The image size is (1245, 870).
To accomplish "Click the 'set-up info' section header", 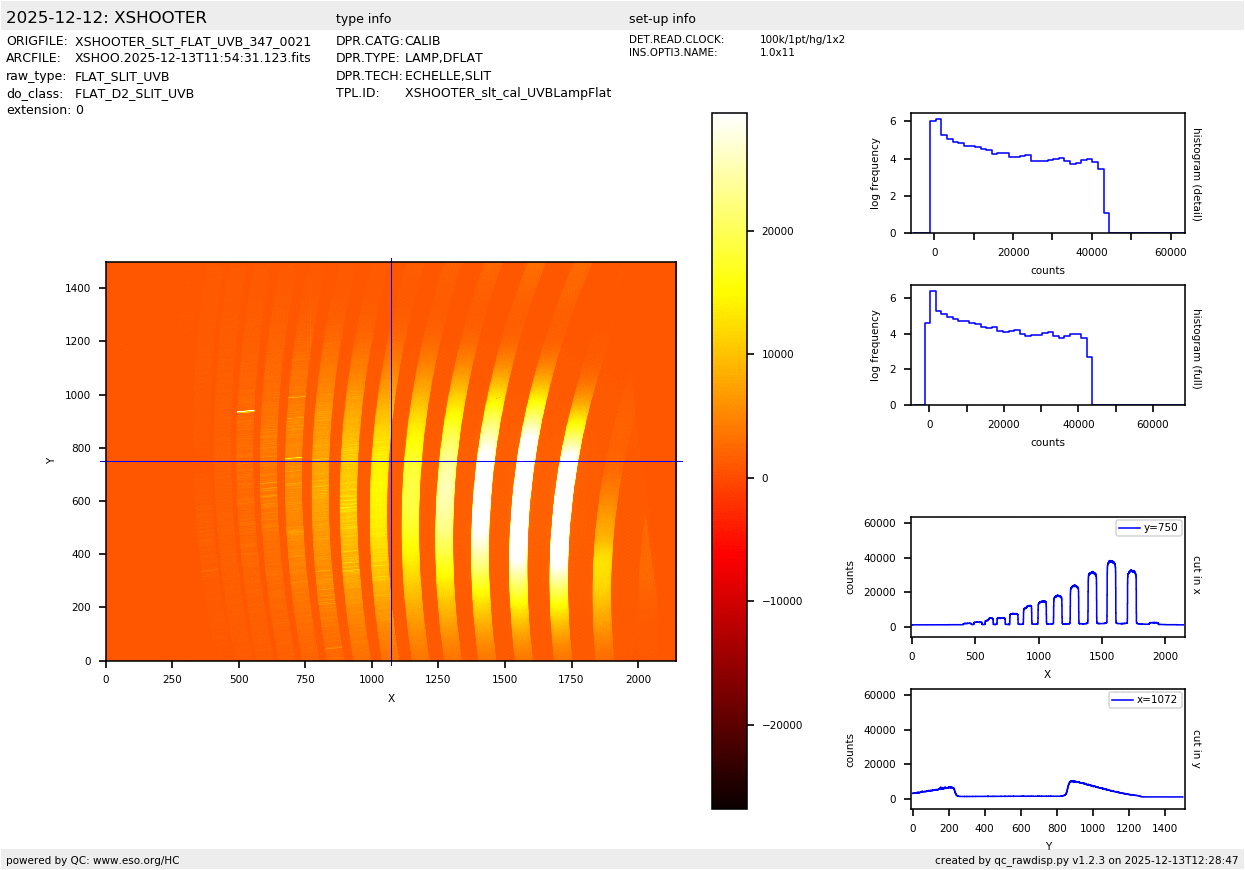I will tap(662, 19).
